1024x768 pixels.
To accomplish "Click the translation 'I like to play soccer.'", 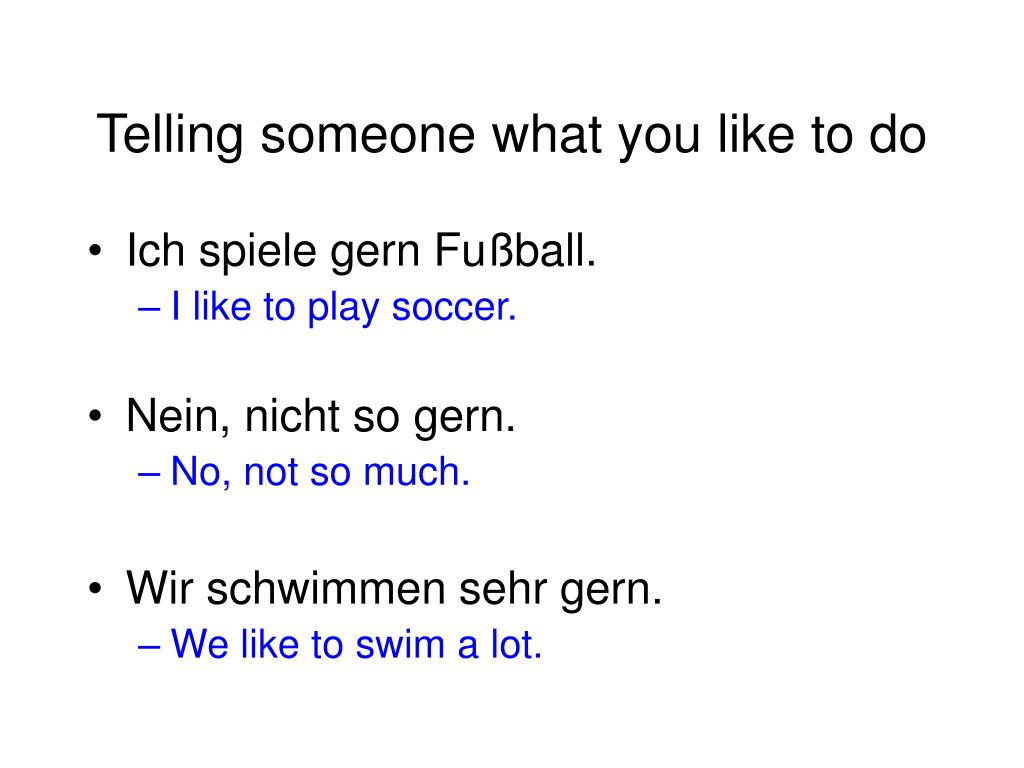I will [344, 308].
